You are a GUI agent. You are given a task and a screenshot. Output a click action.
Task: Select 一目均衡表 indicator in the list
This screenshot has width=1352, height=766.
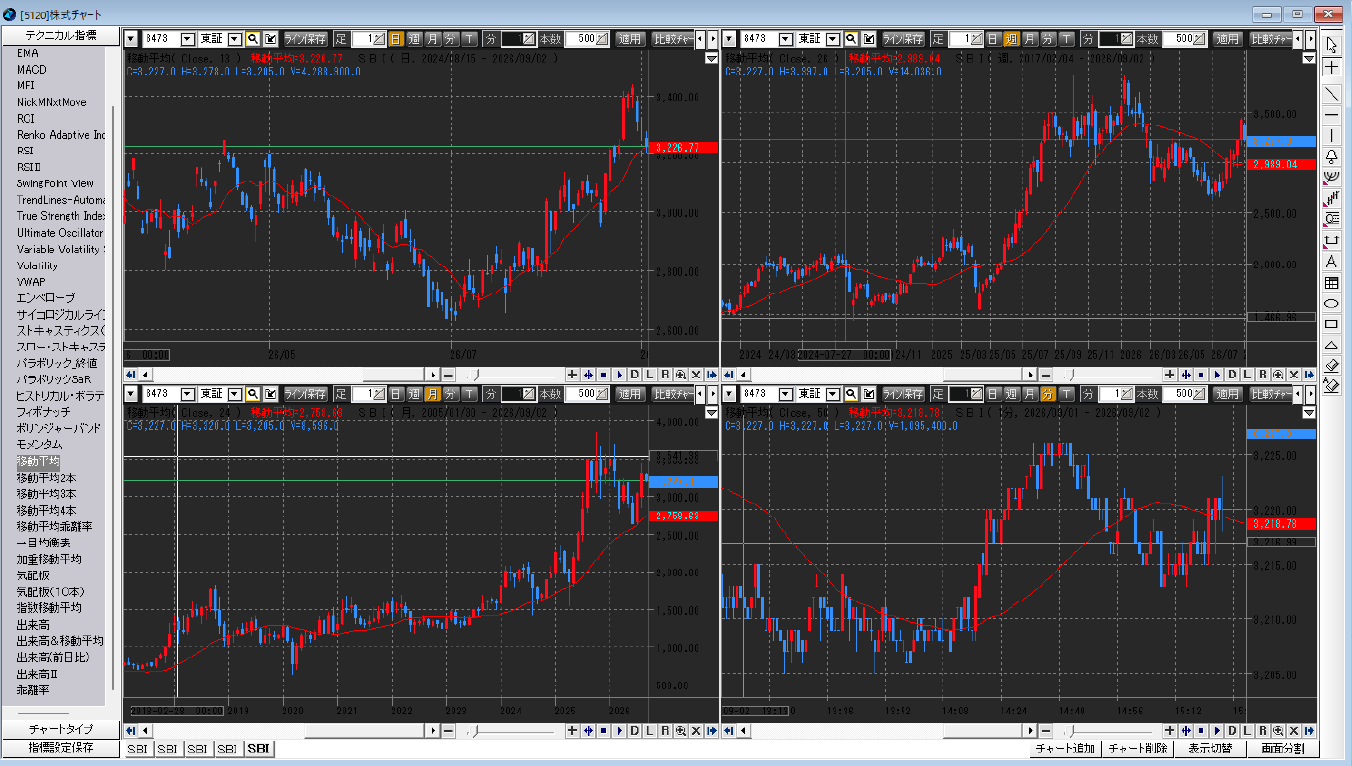coord(42,543)
